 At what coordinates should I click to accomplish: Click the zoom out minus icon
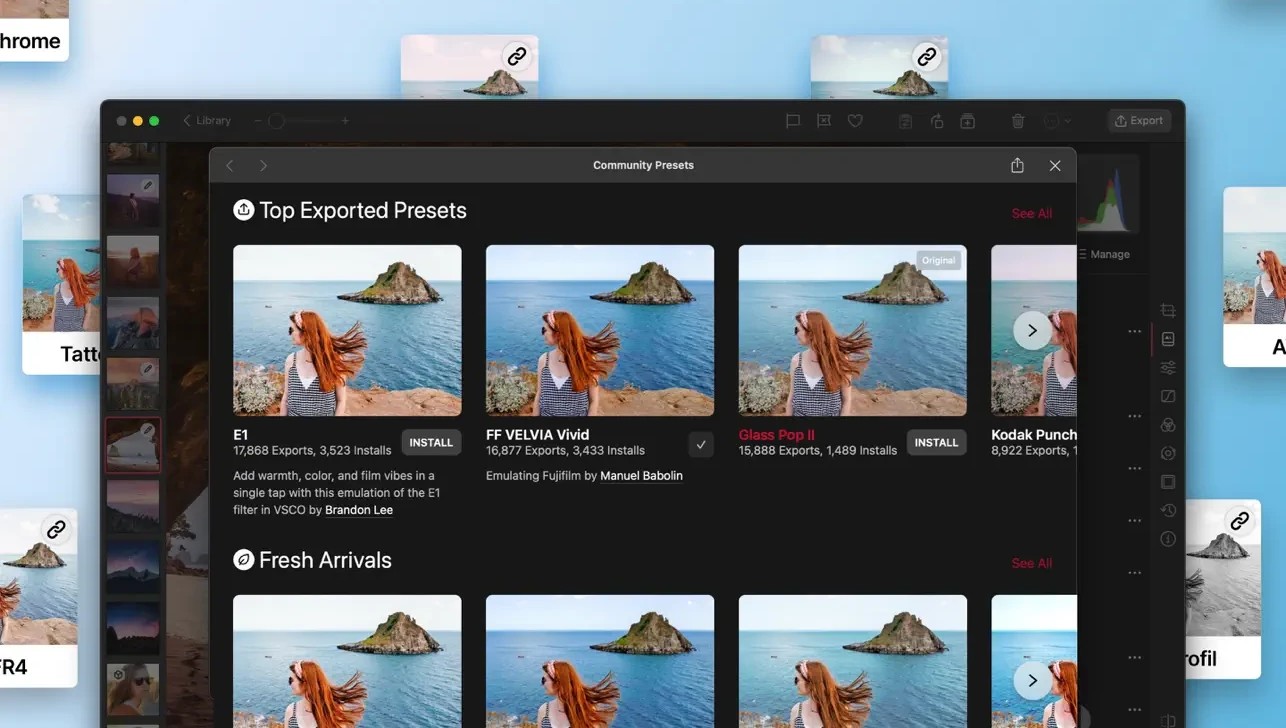point(257,121)
